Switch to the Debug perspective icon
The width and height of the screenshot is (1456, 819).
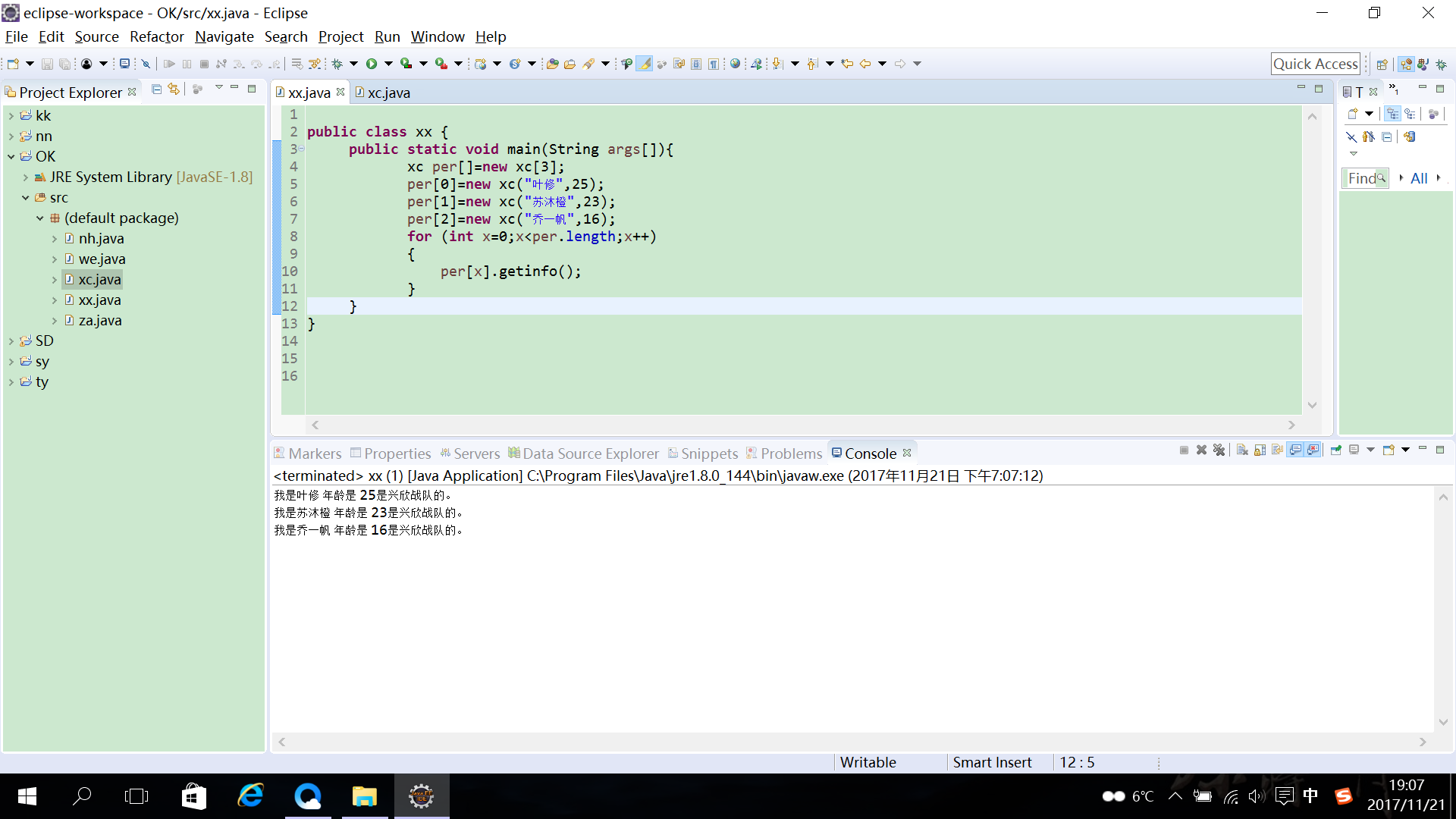tap(1441, 64)
